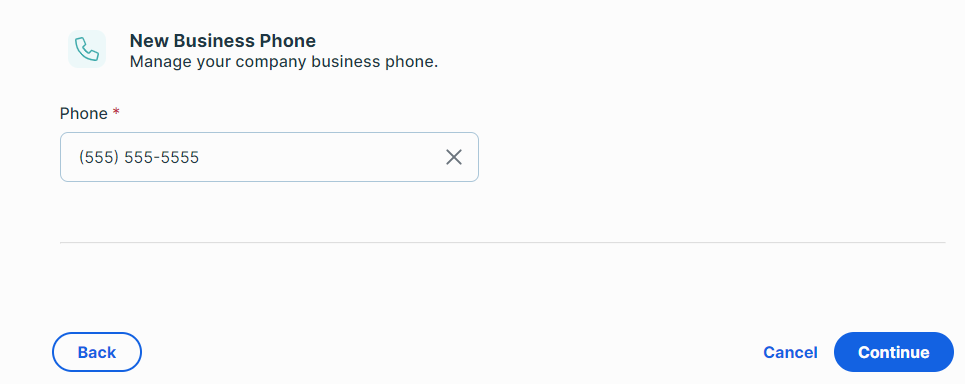The image size is (965, 384).
Task: Click the horizontal divider line below the form
Action: [x=502, y=242]
